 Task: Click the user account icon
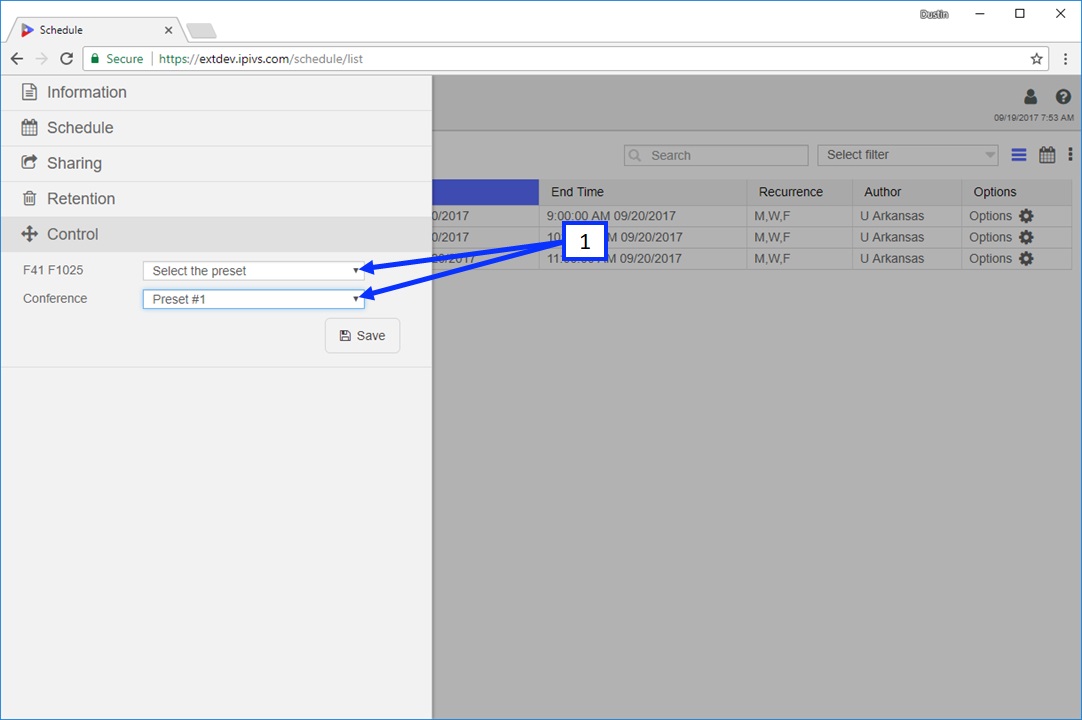pyautogui.click(x=1030, y=97)
